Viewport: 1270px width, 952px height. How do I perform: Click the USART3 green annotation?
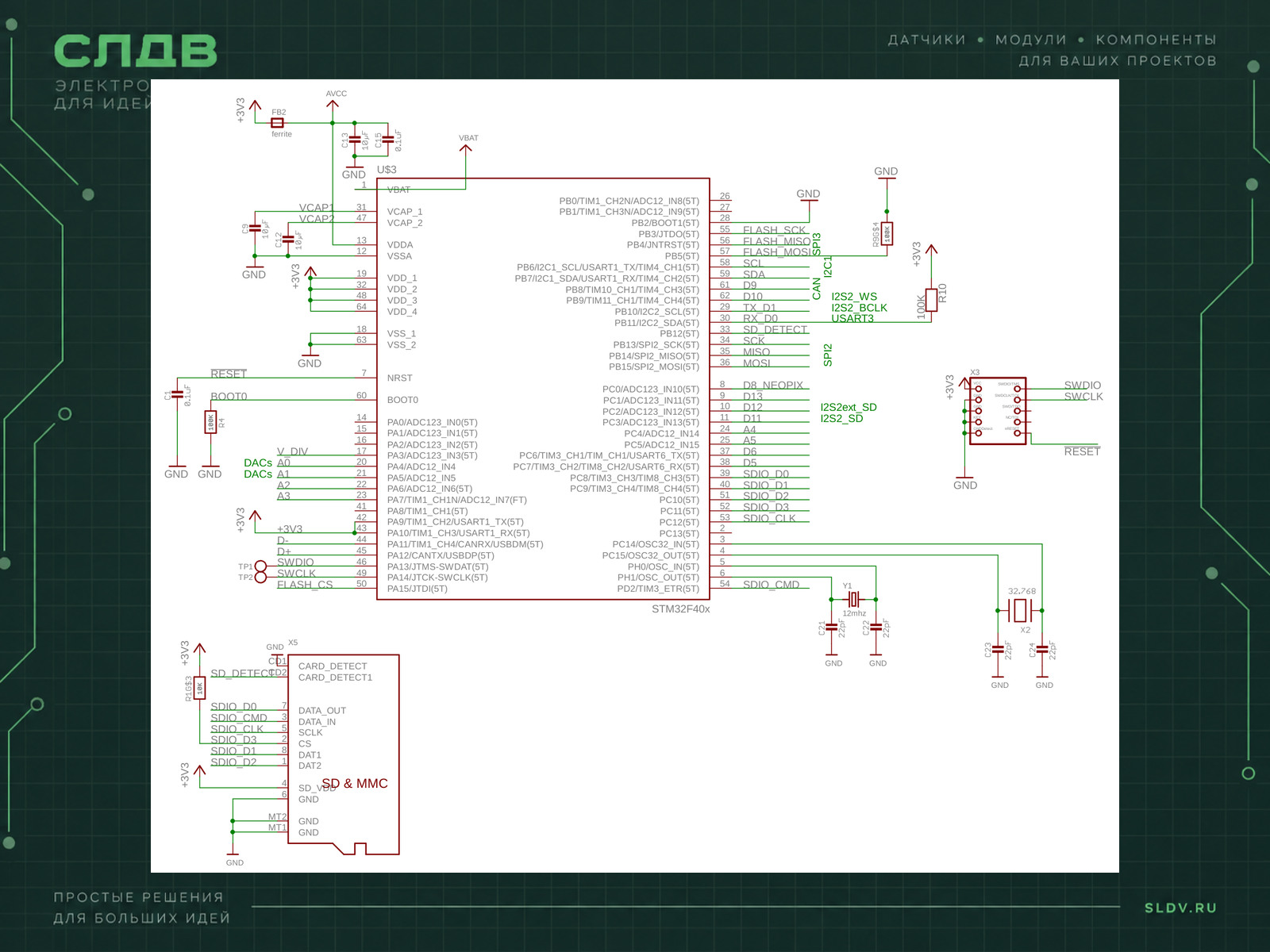(852, 319)
